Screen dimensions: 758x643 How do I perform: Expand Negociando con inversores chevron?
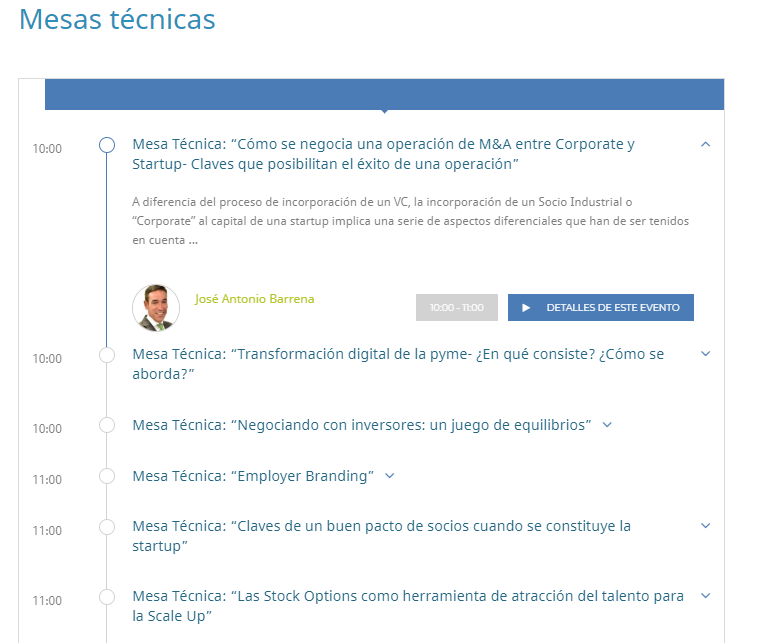tap(607, 425)
